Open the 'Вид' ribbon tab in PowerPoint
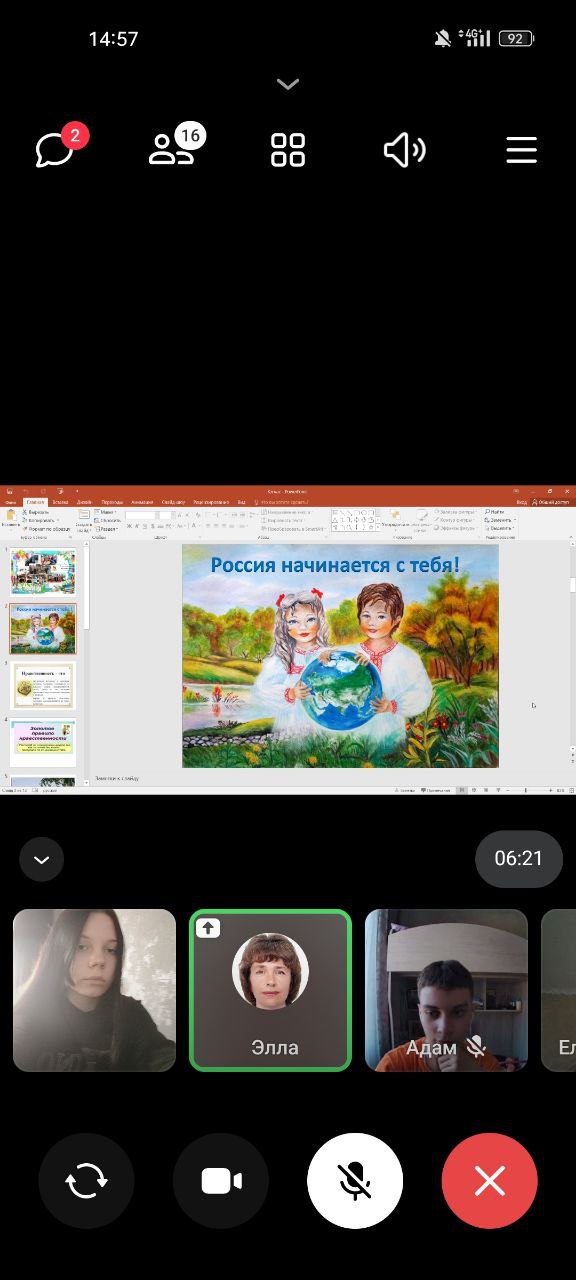The width and height of the screenshot is (576, 1280). 241,502
